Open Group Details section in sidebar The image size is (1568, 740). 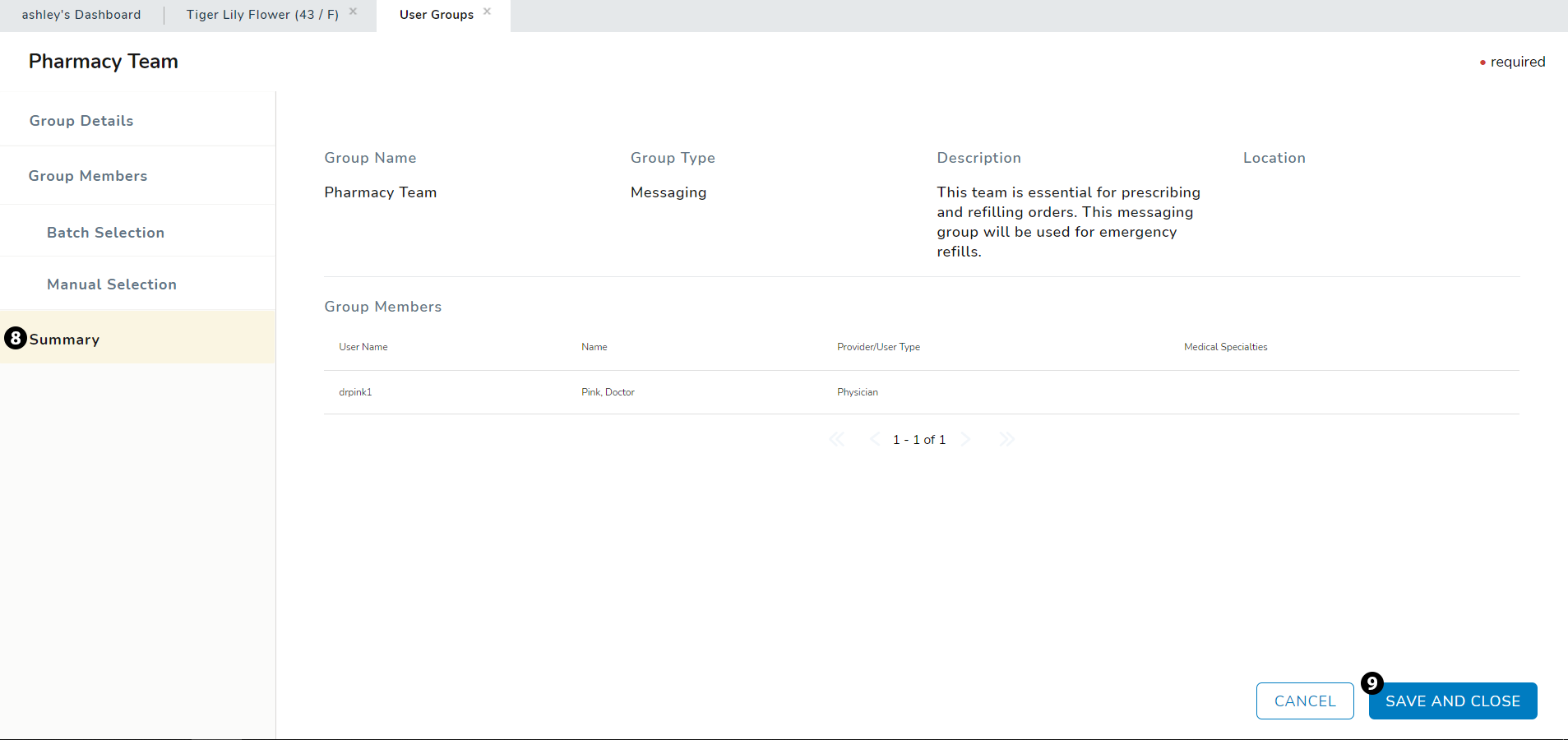[x=81, y=121]
